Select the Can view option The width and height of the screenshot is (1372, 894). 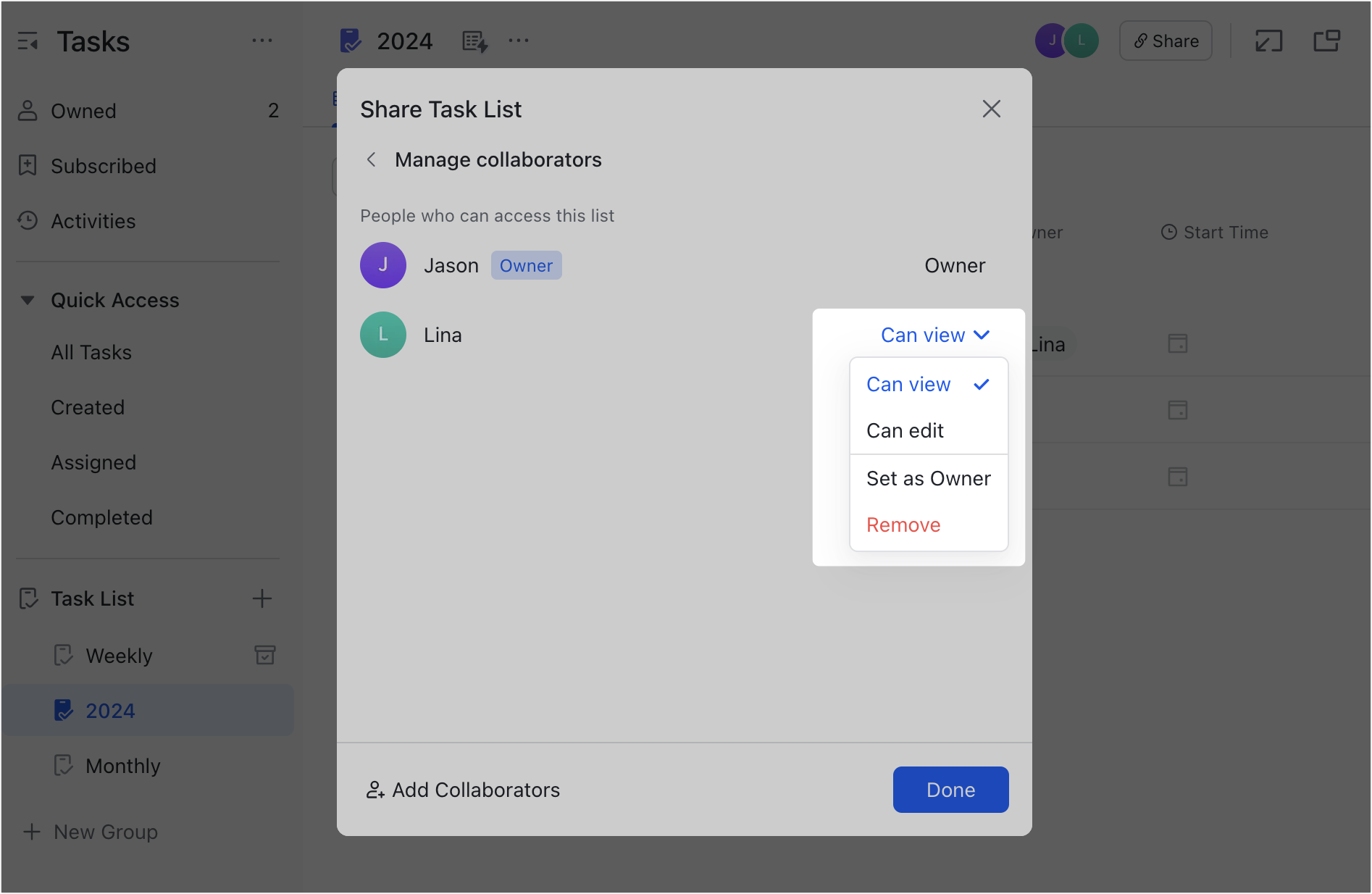[908, 384]
